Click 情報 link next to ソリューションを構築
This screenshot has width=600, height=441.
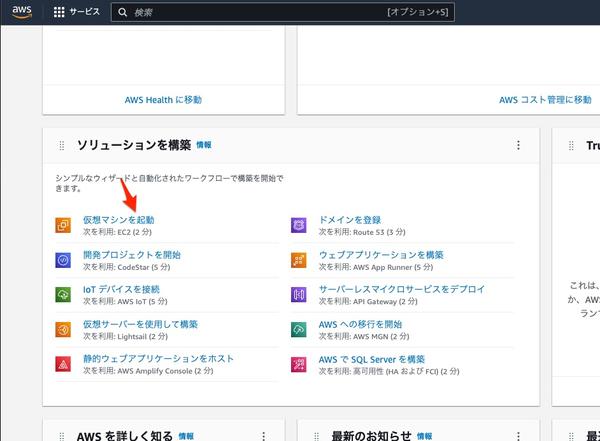coord(204,145)
